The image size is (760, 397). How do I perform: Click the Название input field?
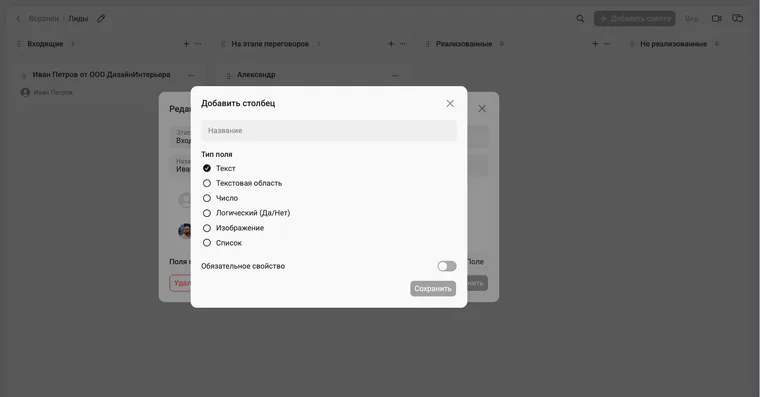pyautogui.click(x=329, y=131)
